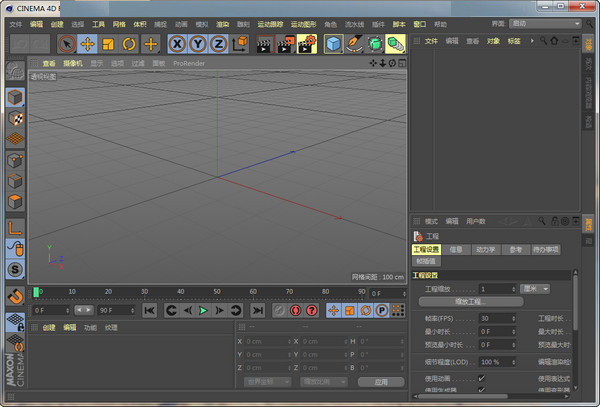600x407 pixels.
Task: Open the 厘米 unit dropdown
Action: (535, 288)
